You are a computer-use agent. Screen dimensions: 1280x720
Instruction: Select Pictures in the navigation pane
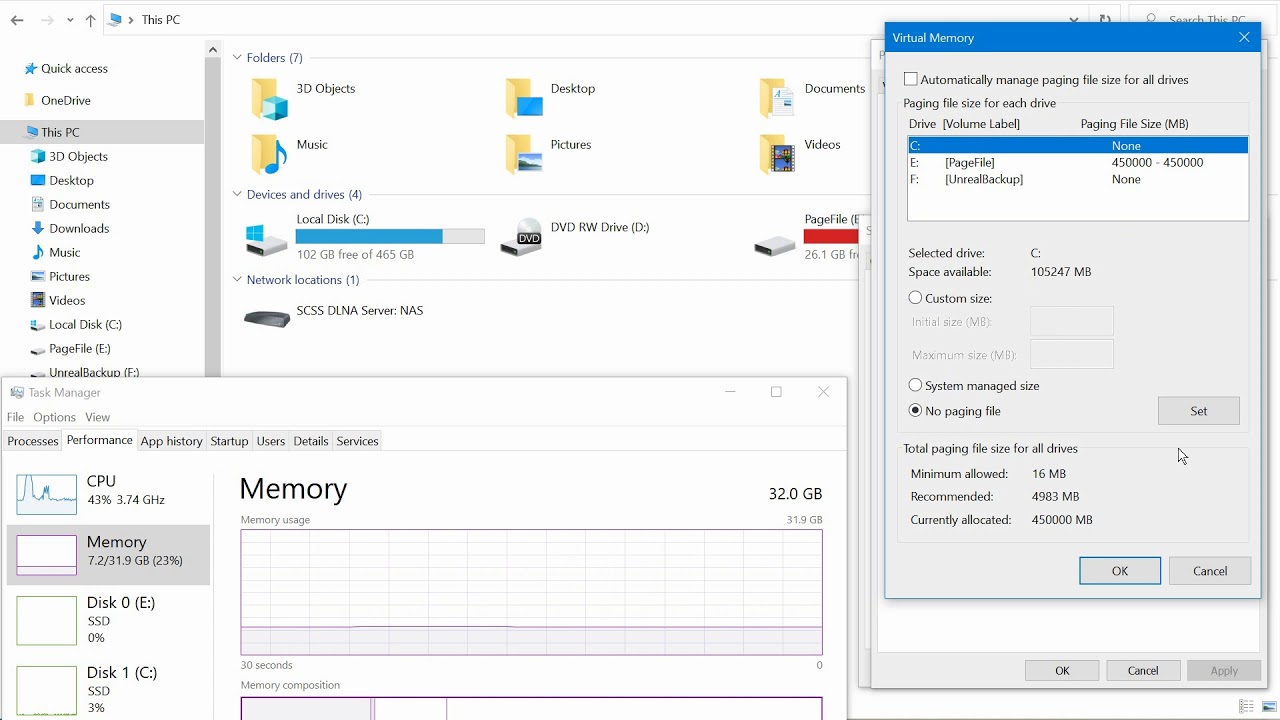click(x=61, y=277)
